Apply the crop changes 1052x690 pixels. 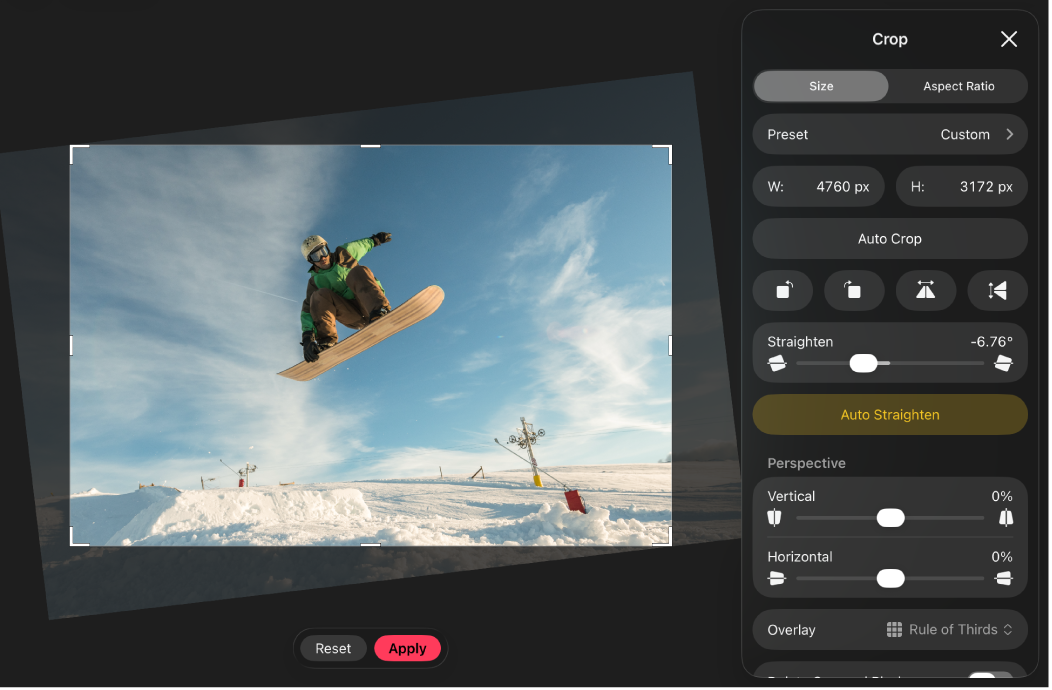click(407, 649)
